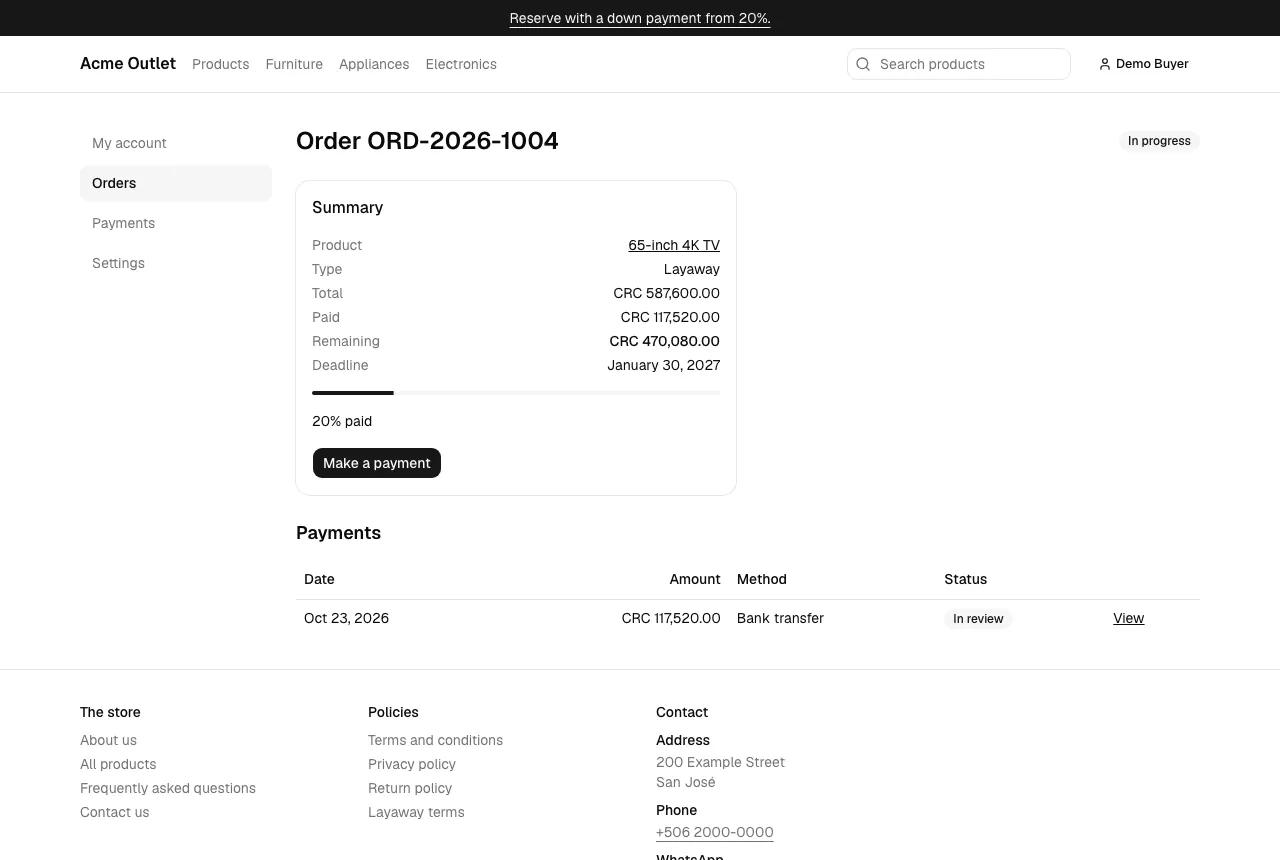
Task: Click the 20% paid progress bar
Action: coord(516,393)
